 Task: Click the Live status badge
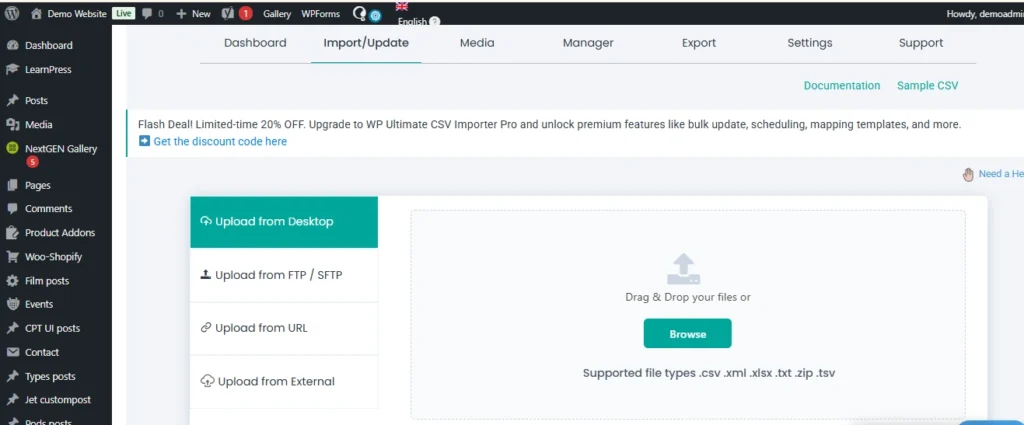[123, 14]
